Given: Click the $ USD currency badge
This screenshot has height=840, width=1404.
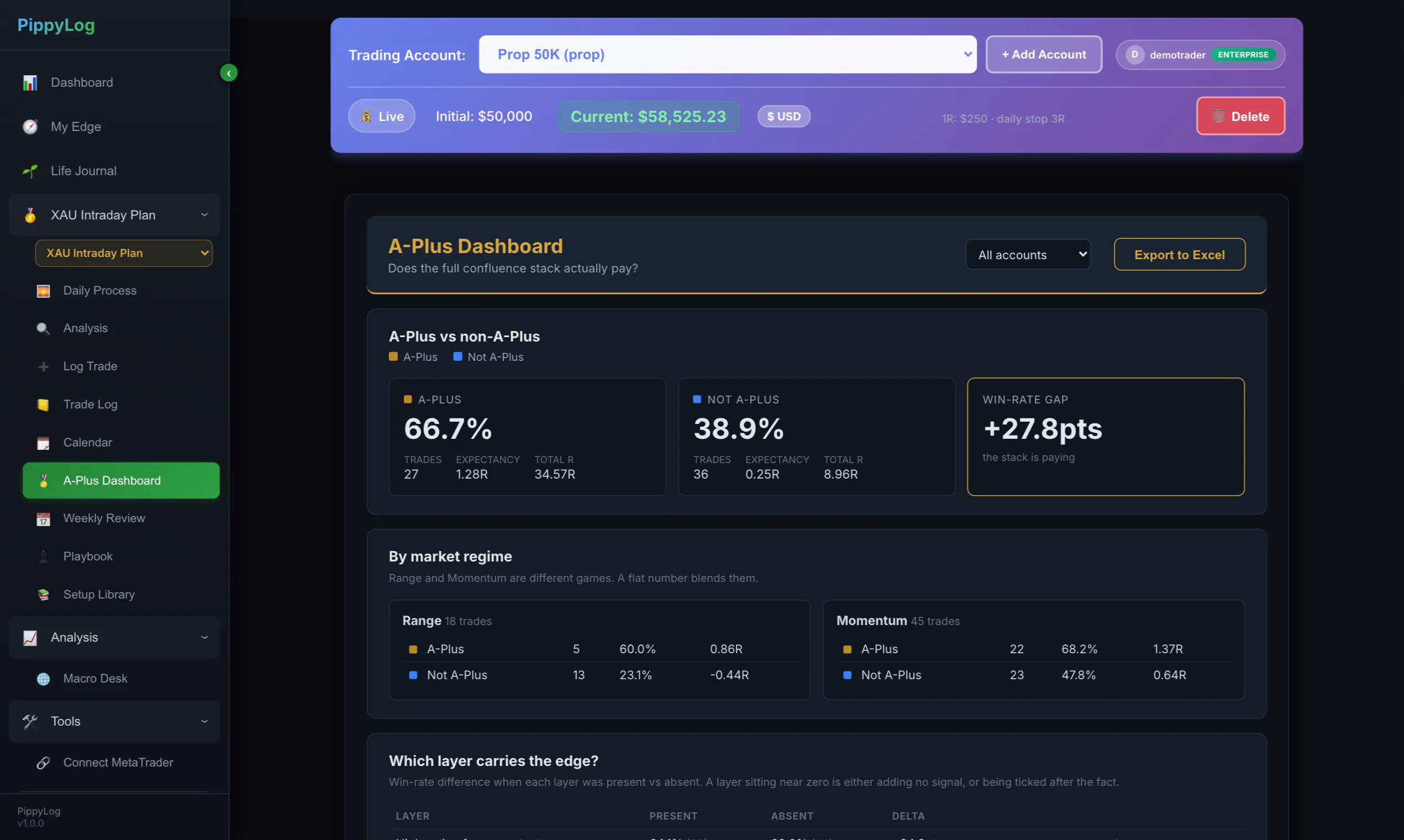Looking at the screenshot, I should 784,117.
